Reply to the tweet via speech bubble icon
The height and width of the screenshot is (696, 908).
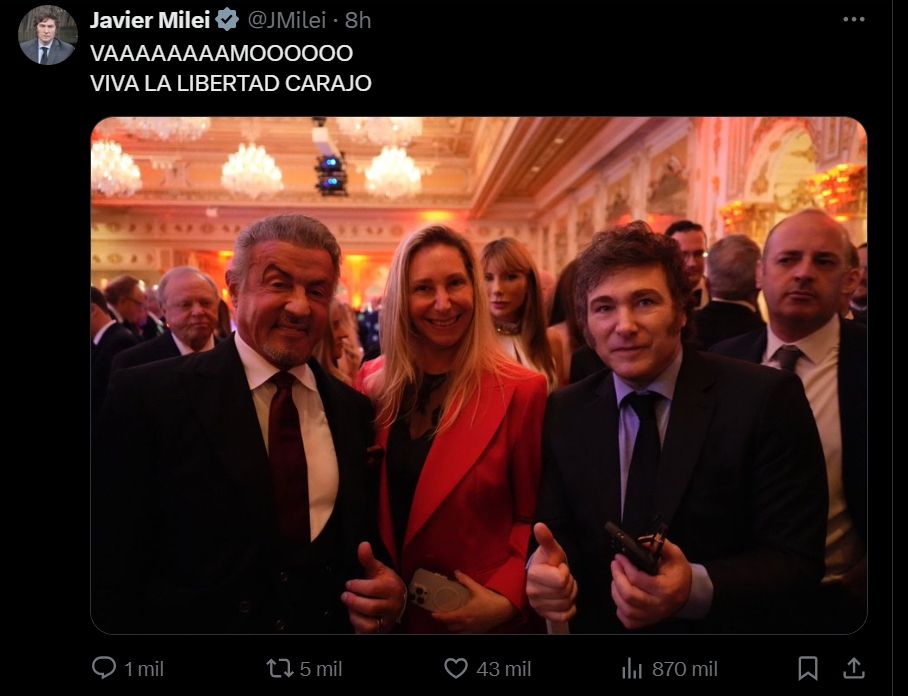click(104, 668)
